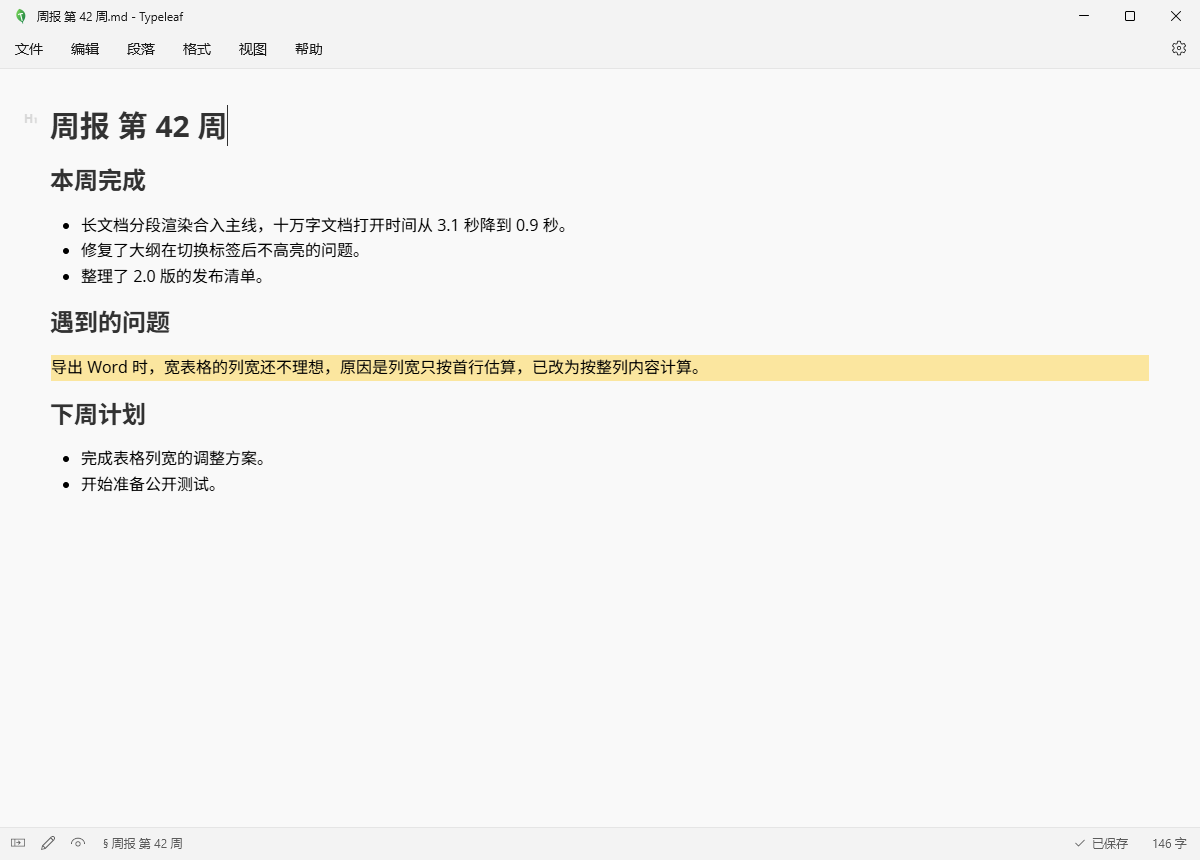Open the 帮助 menu
Image resolution: width=1200 pixels, height=860 pixels.
coord(309,49)
